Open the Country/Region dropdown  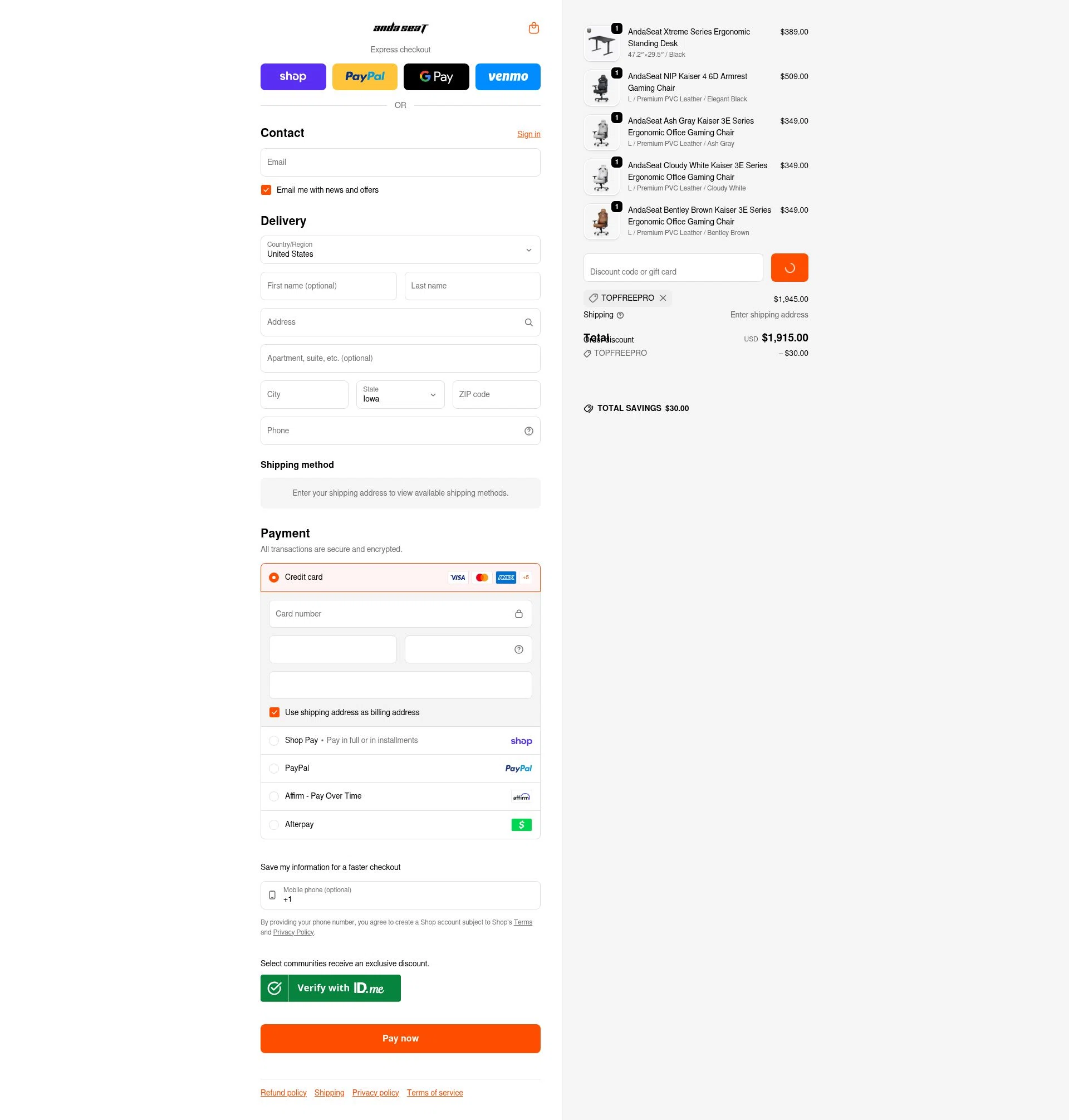tap(400, 250)
